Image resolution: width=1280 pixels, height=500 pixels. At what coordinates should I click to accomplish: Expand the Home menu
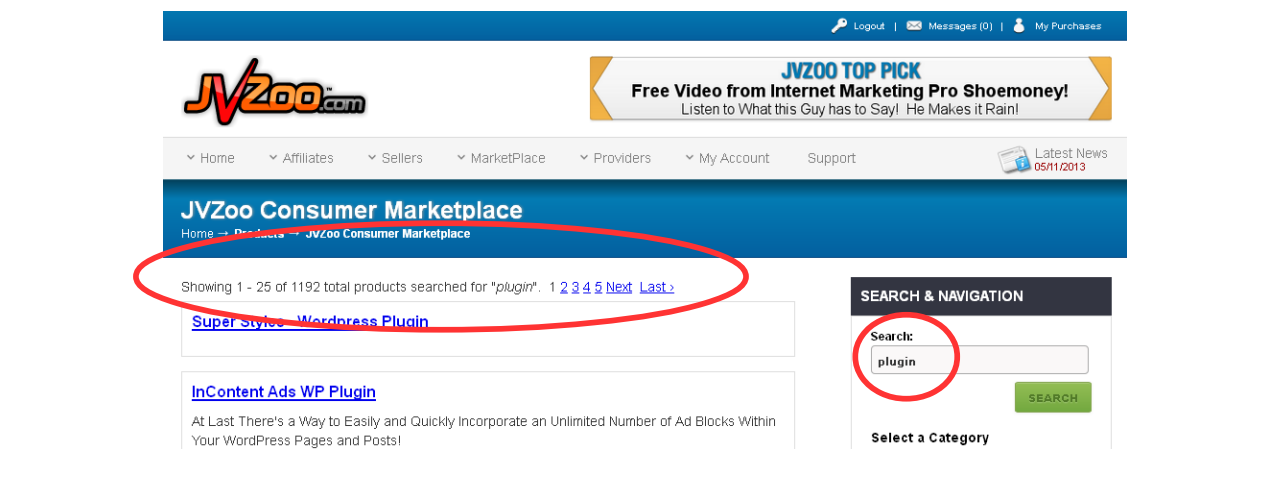tap(210, 158)
